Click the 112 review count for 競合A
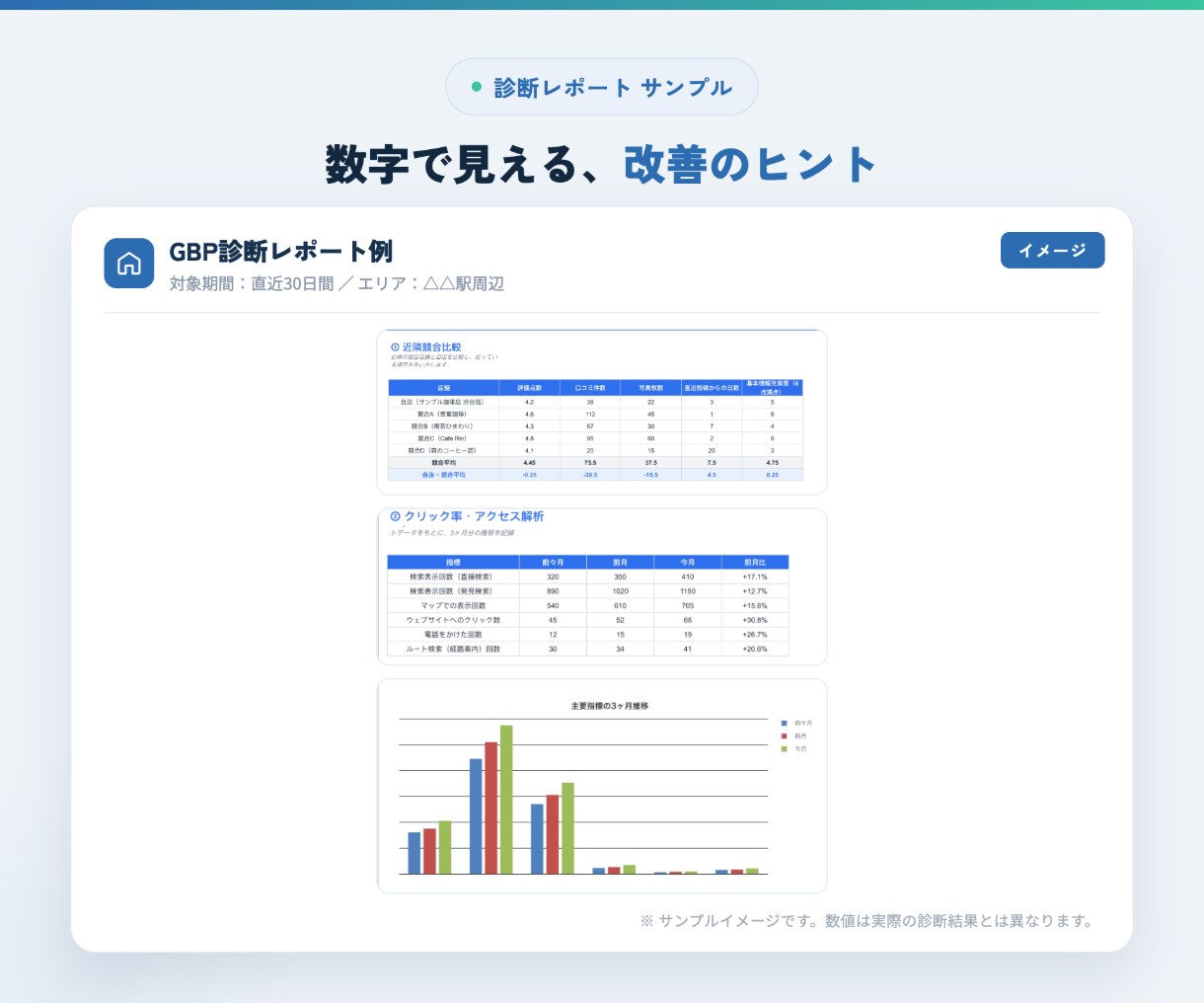This screenshot has height=1003, width=1204. coord(590,415)
